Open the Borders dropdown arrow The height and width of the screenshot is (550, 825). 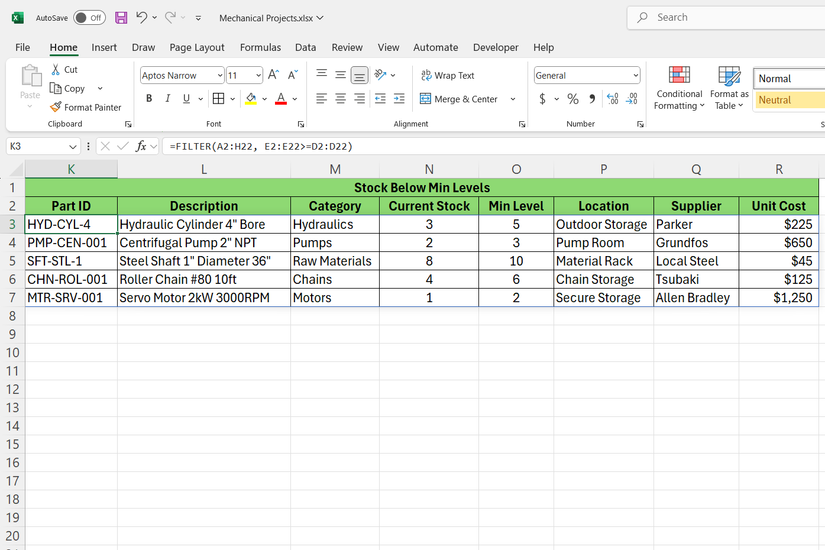233,99
